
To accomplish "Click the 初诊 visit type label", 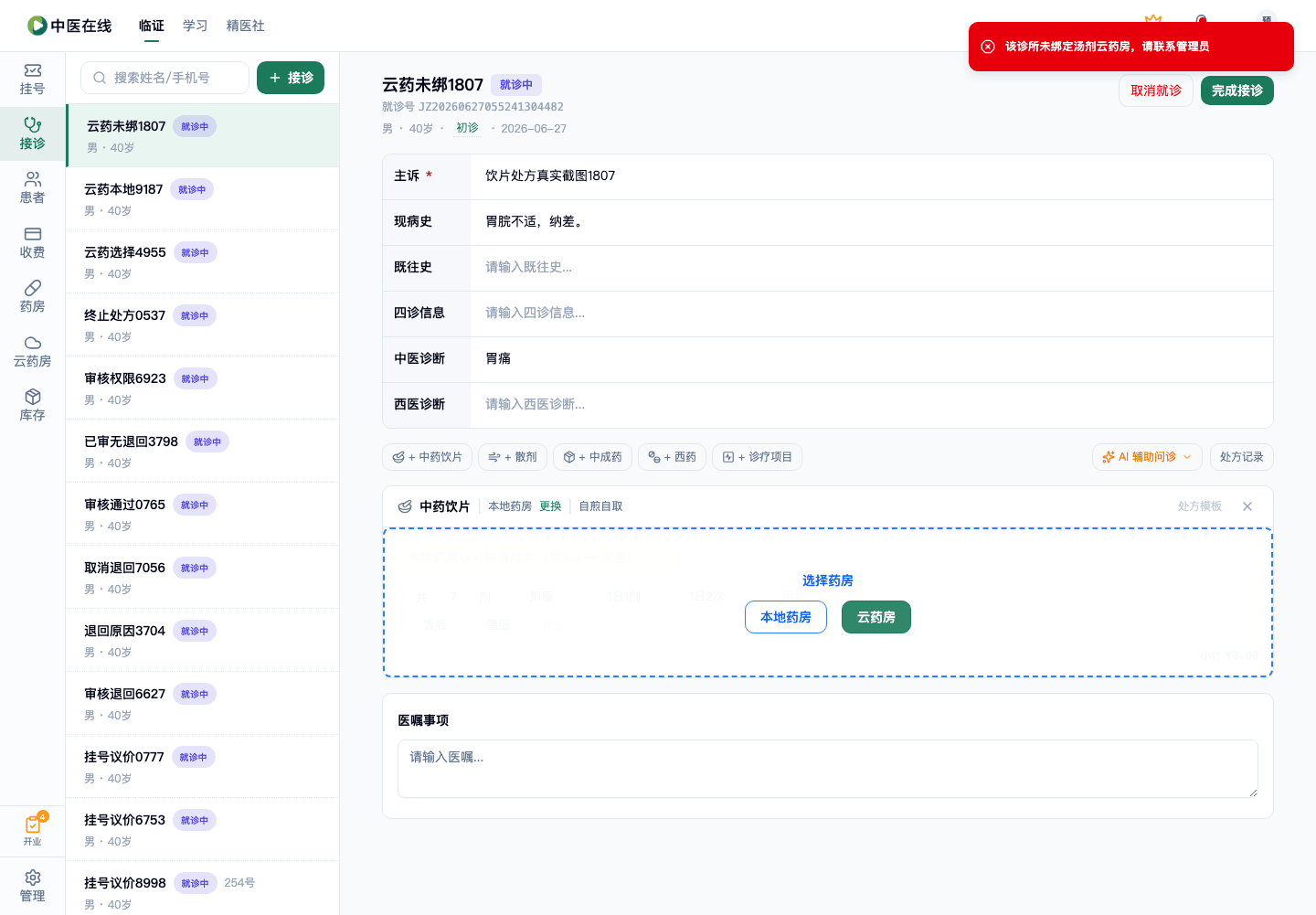I will point(467,128).
